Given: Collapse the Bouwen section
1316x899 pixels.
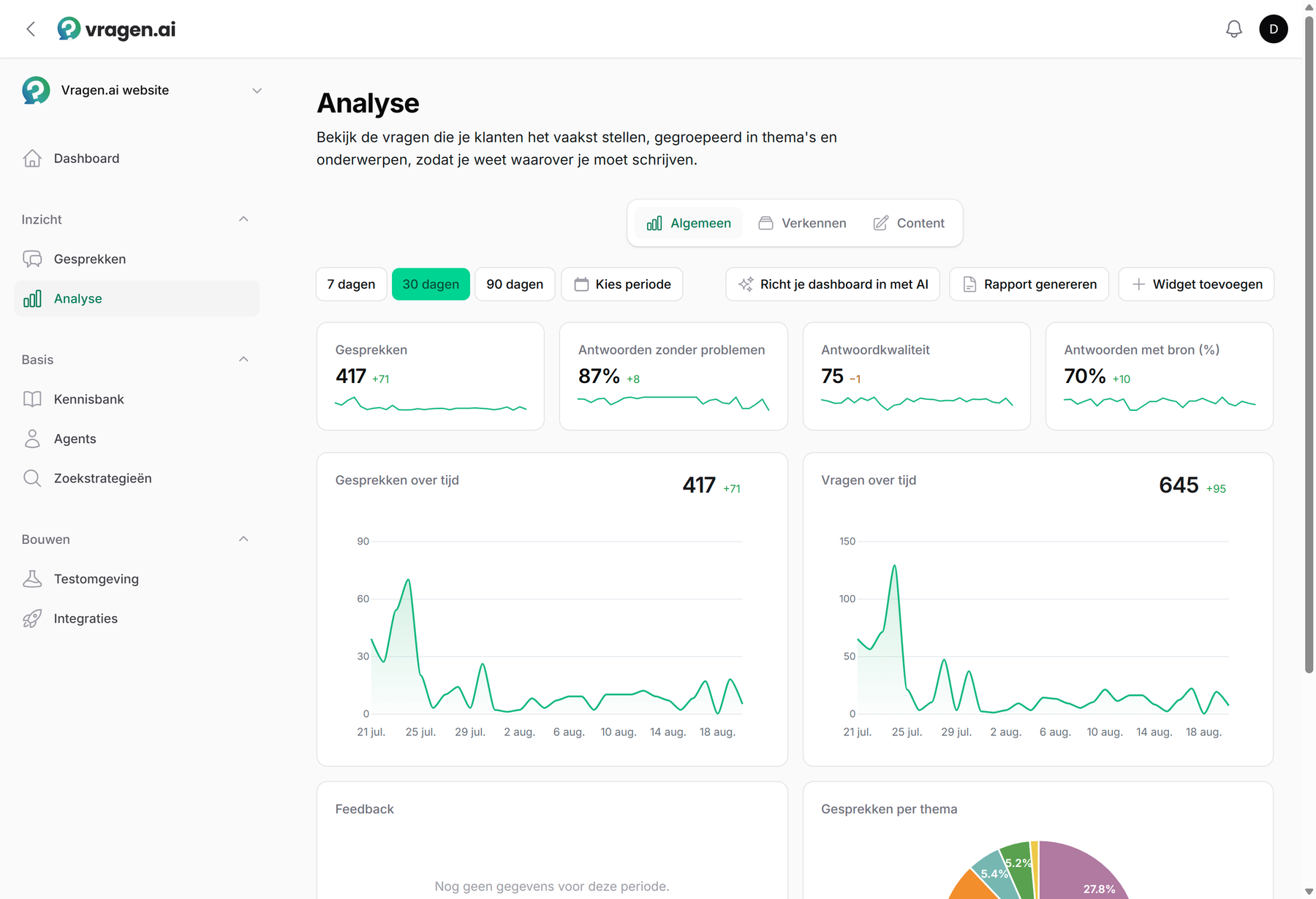Looking at the screenshot, I should tap(243, 539).
